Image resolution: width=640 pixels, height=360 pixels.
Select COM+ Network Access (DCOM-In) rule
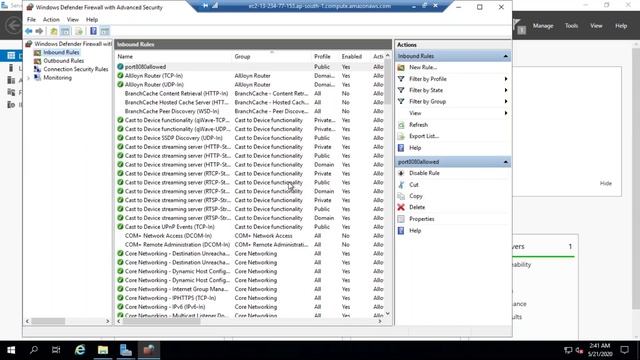[168, 236]
